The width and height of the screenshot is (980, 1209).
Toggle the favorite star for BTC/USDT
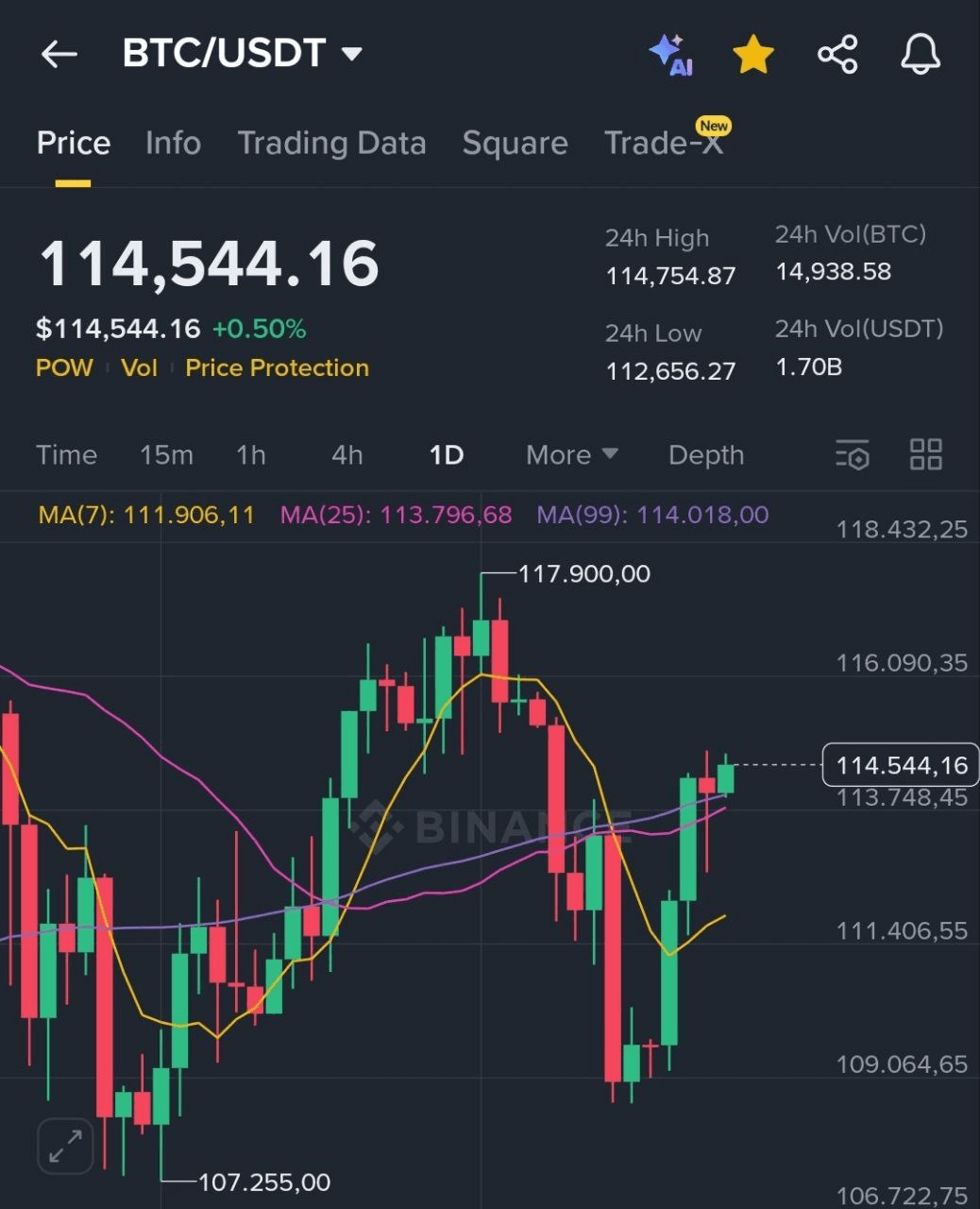pos(753,55)
